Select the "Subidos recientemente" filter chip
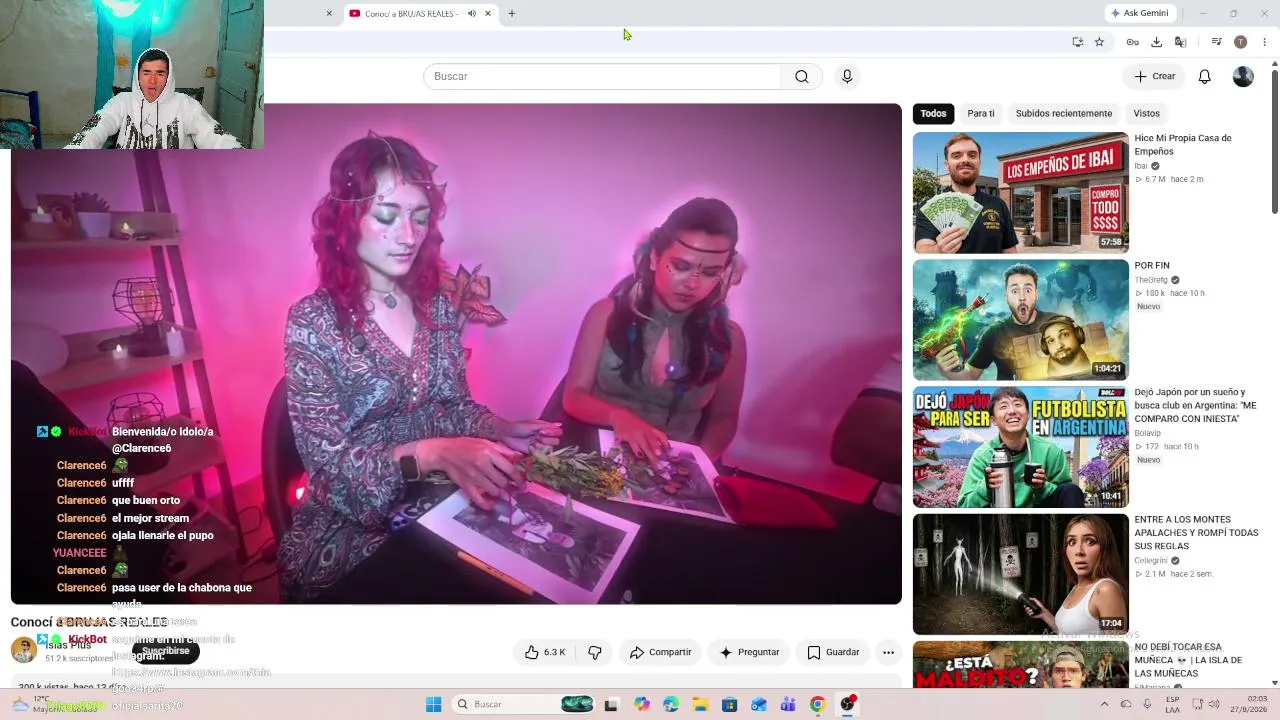The width and height of the screenshot is (1280, 720). pyautogui.click(x=1064, y=114)
